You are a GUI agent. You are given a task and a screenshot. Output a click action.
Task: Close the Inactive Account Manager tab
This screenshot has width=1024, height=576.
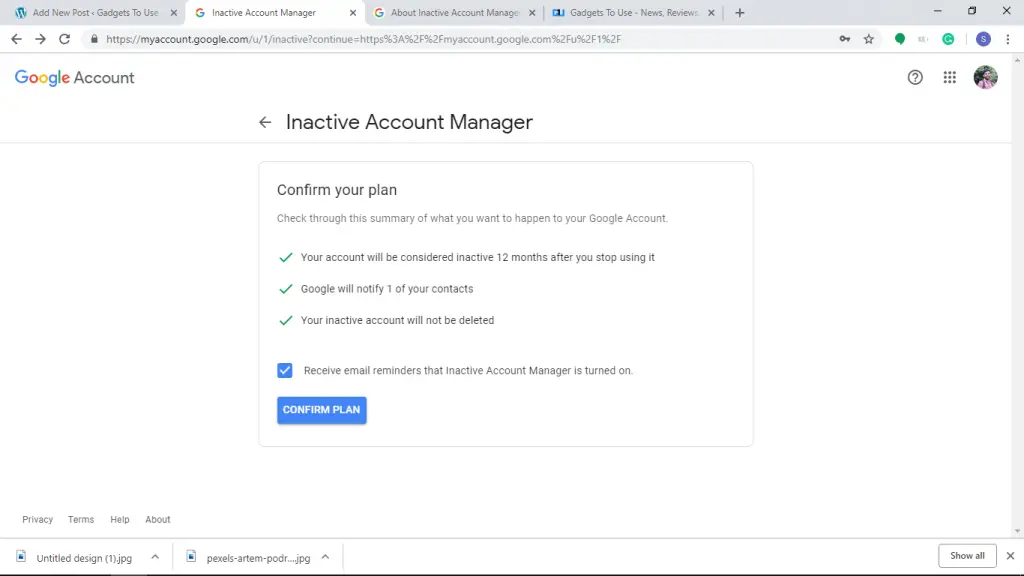(x=353, y=12)
